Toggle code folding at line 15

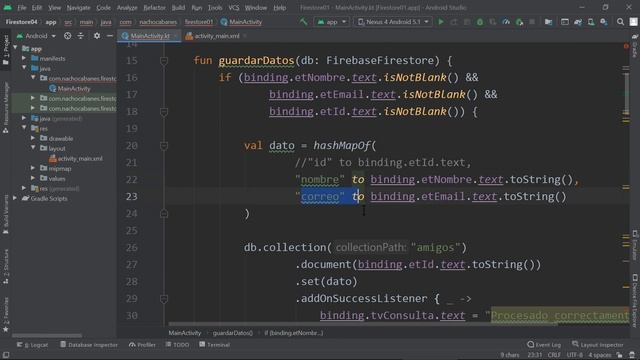[x=164, y=61]
